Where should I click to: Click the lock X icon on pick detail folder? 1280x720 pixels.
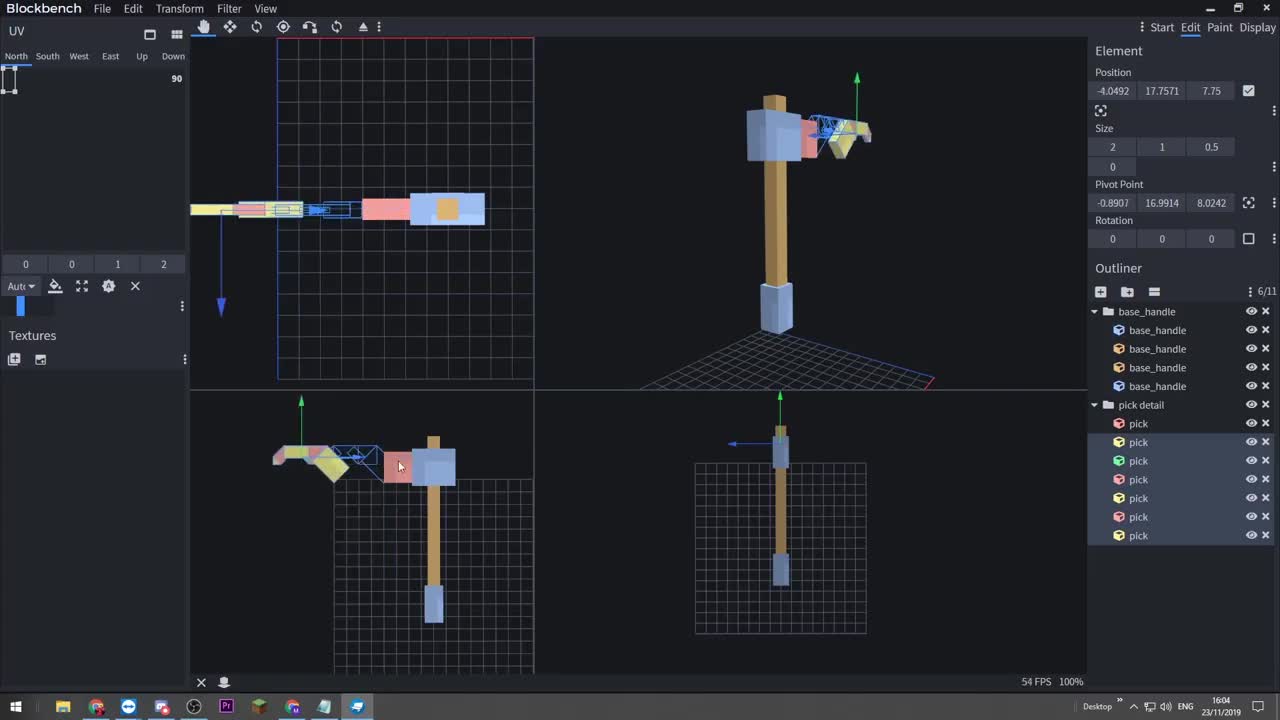pyautogui.click(x=1265, y=405)
